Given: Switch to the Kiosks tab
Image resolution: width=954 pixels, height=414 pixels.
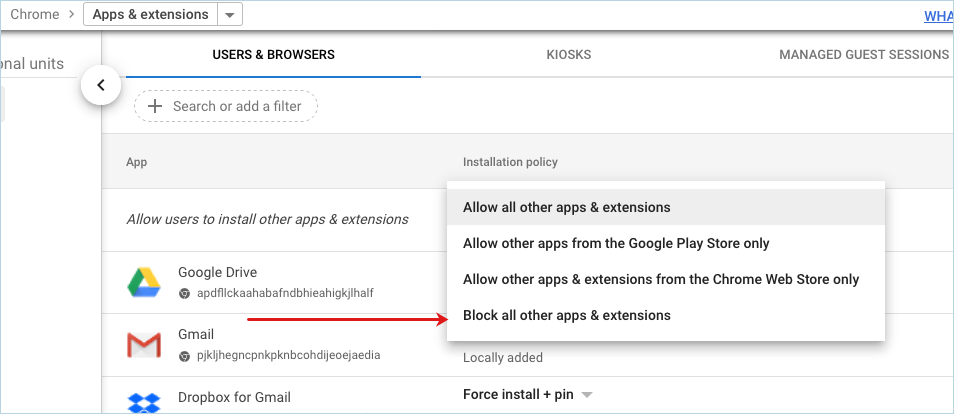Looking at the screenshot, I should [x=568, y=55].
